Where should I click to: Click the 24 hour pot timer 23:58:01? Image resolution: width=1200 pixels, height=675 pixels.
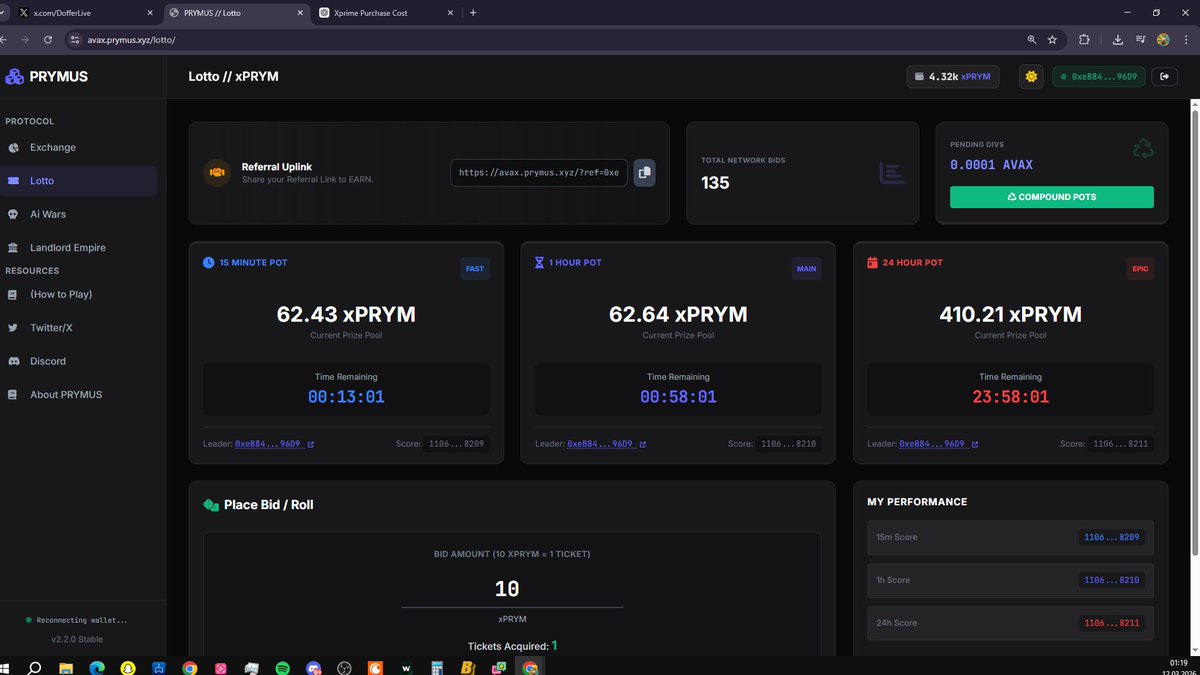[x=1010, y=397]
